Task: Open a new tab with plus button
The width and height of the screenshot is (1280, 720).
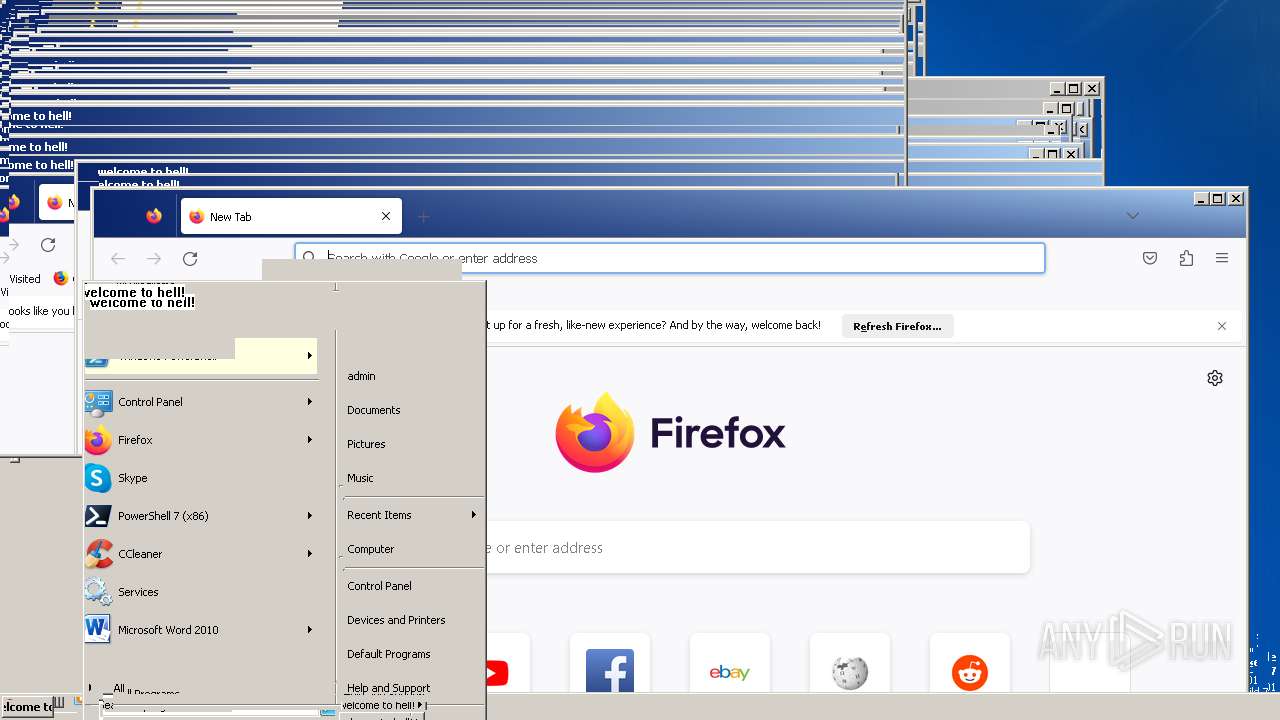Action: click(423, 216)
